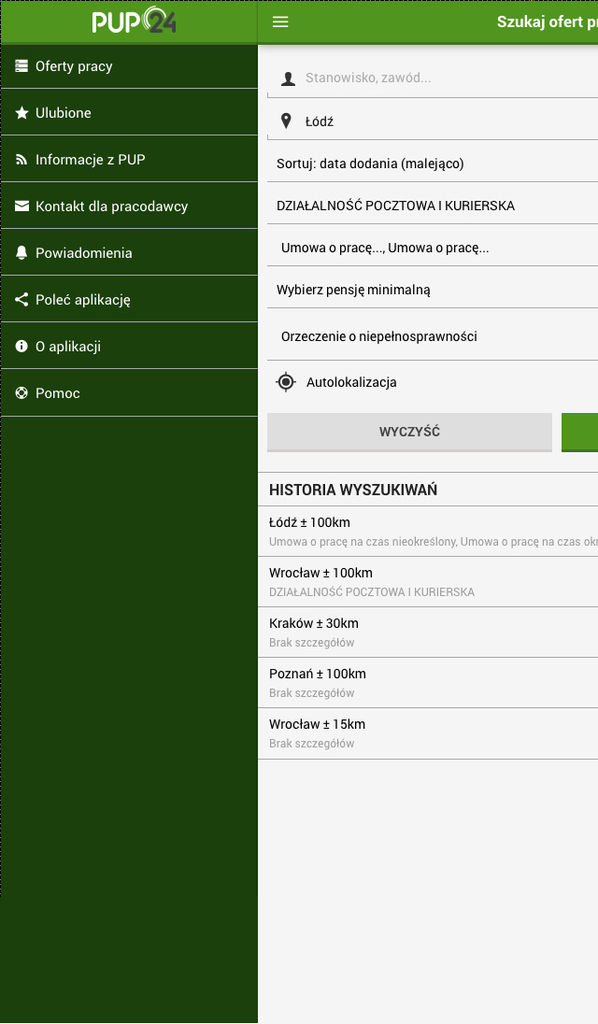Open Powiadomienia bell notifications
The width and height of the screenshot is (598, 1024).
click(129, 253)
